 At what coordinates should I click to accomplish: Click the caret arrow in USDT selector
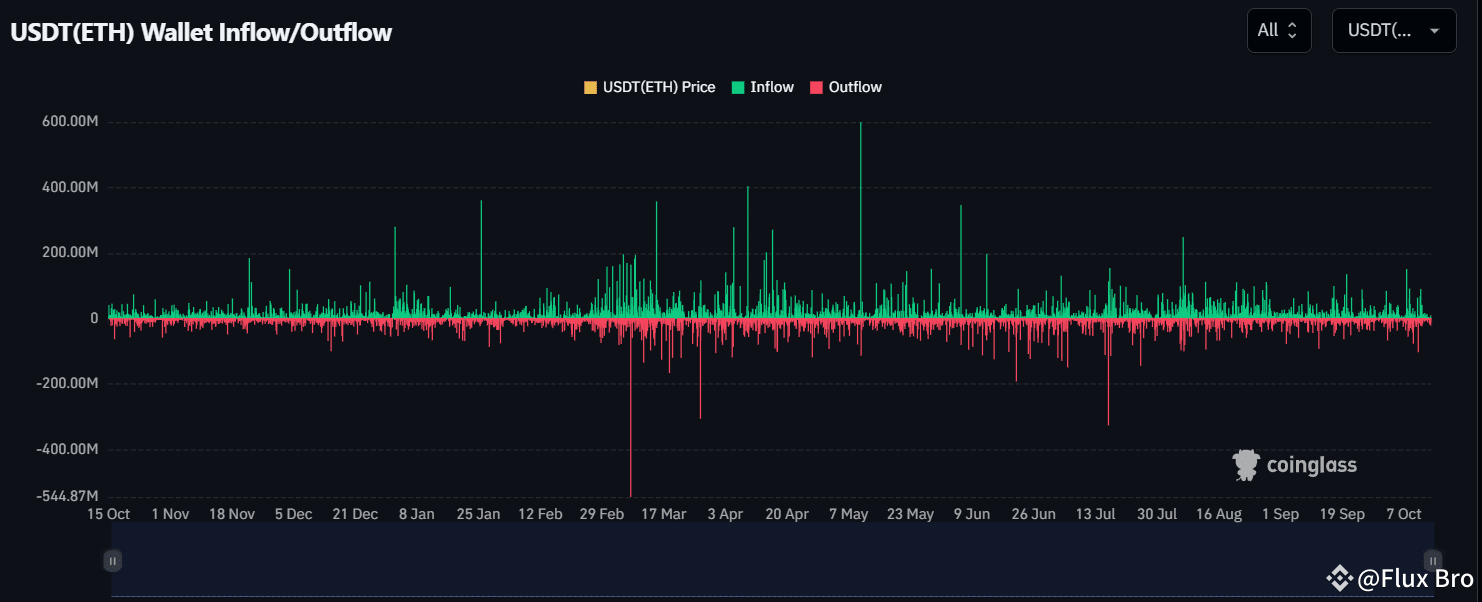(1435, 30)
